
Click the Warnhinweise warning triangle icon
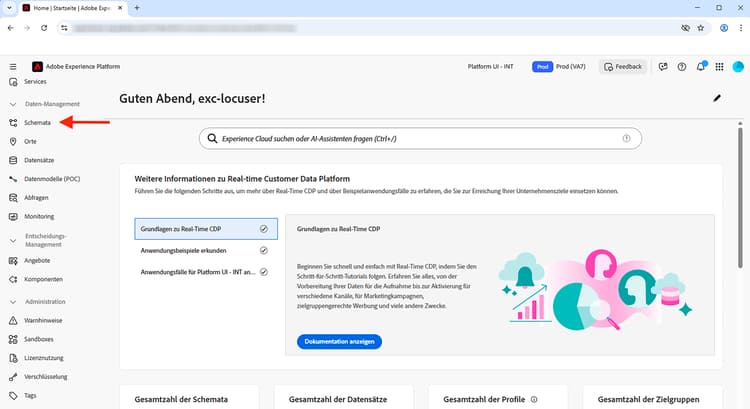(x=13, y=321)
